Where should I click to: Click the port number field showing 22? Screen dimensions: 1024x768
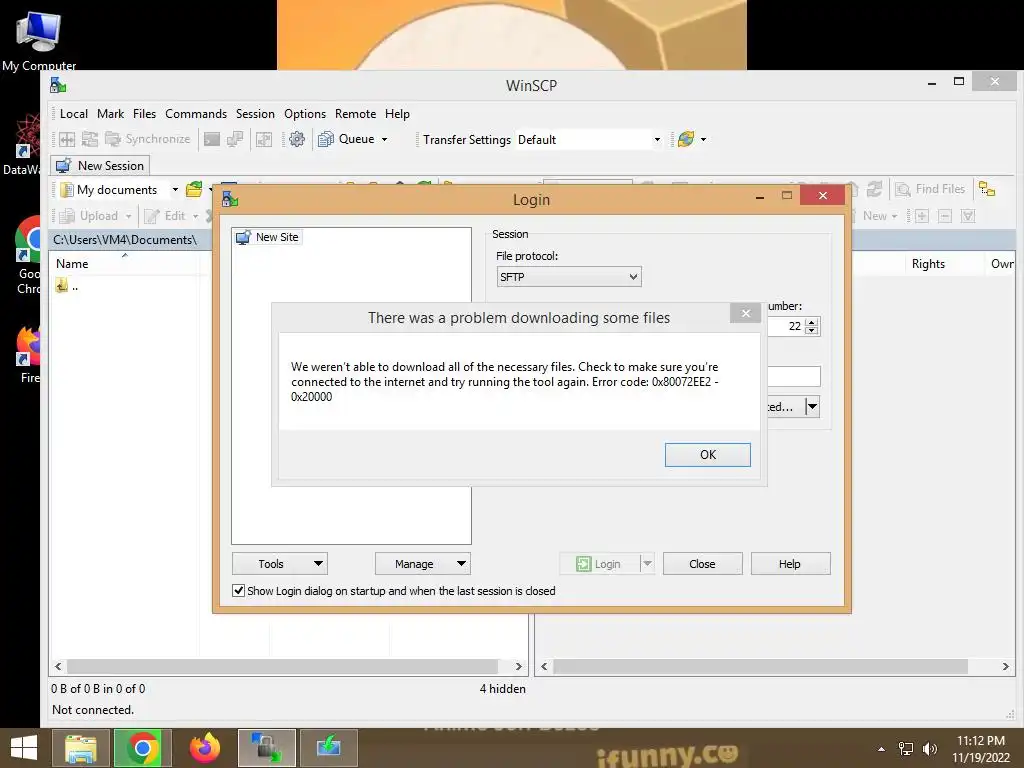pos(786,326)
